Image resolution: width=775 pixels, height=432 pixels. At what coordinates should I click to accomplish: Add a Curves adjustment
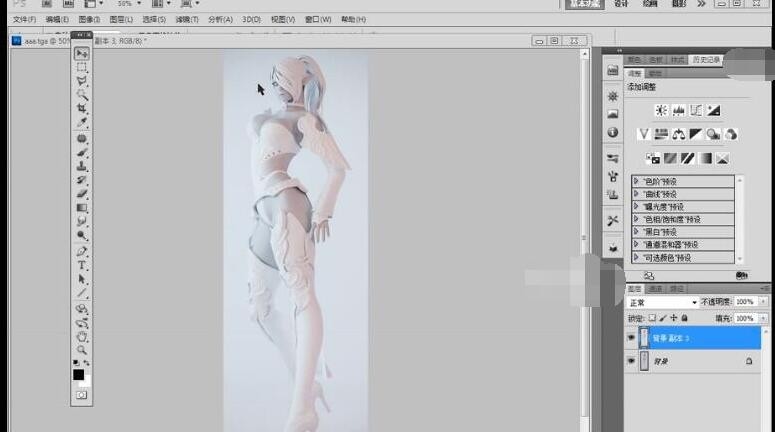point(696,110)
